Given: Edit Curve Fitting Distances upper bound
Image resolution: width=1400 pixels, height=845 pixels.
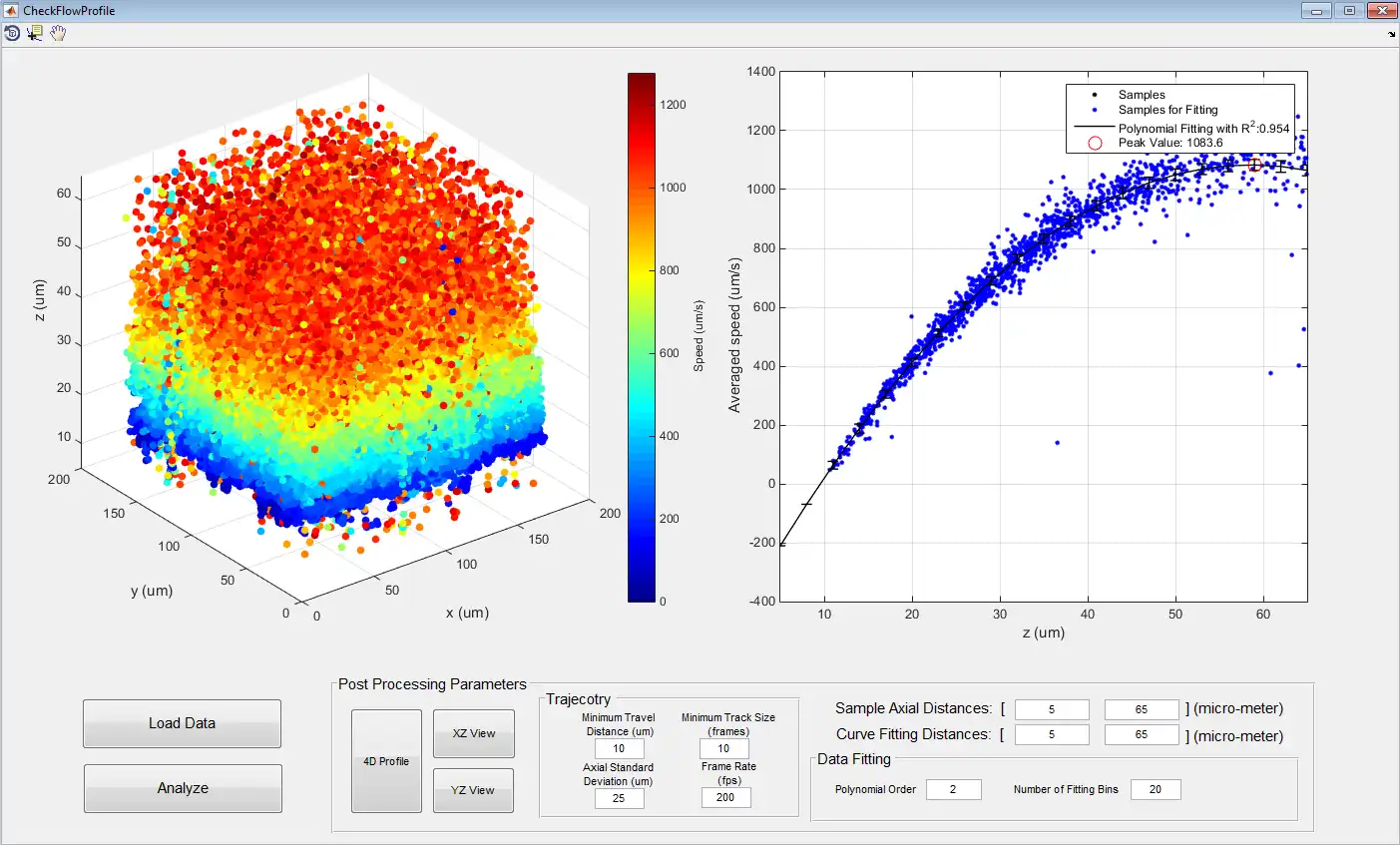Looking at the screenshot, I should tap(1142, 734).
